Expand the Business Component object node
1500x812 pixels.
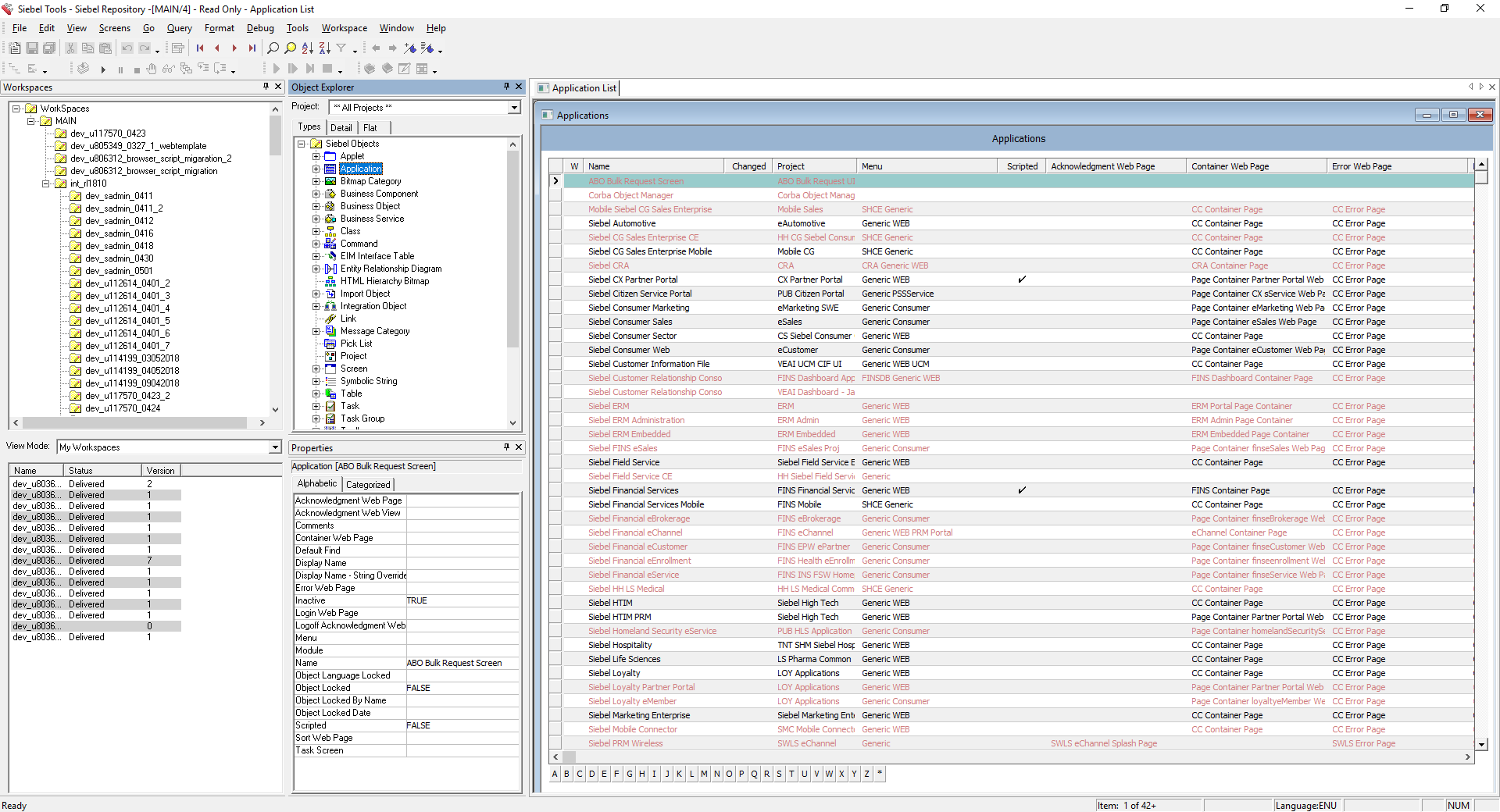(x=316, y=194)
